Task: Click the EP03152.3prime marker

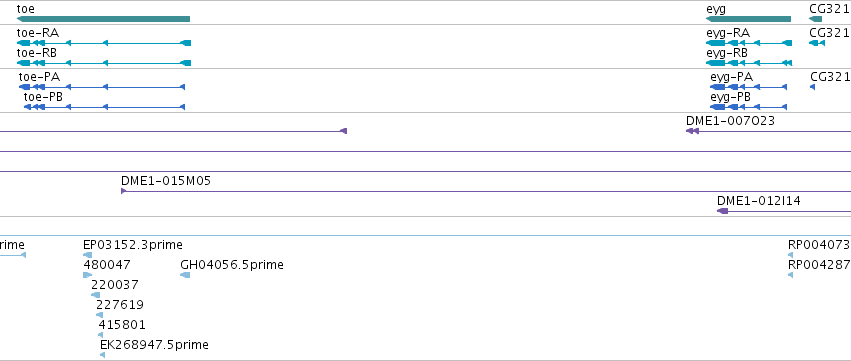Action: 88,255
